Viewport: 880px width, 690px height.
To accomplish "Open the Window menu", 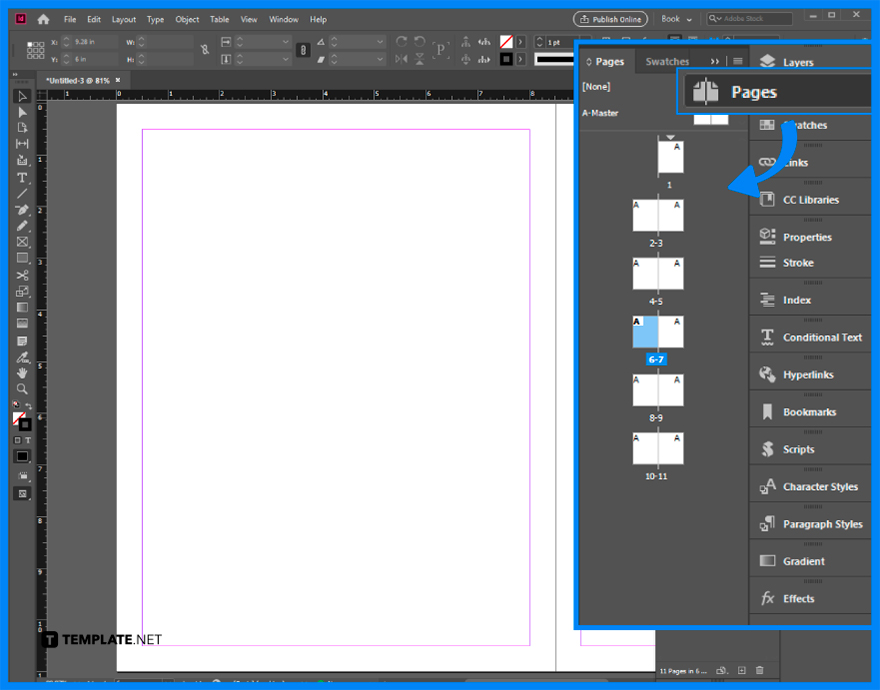I will pyautogui.click(x=283, y=18).
